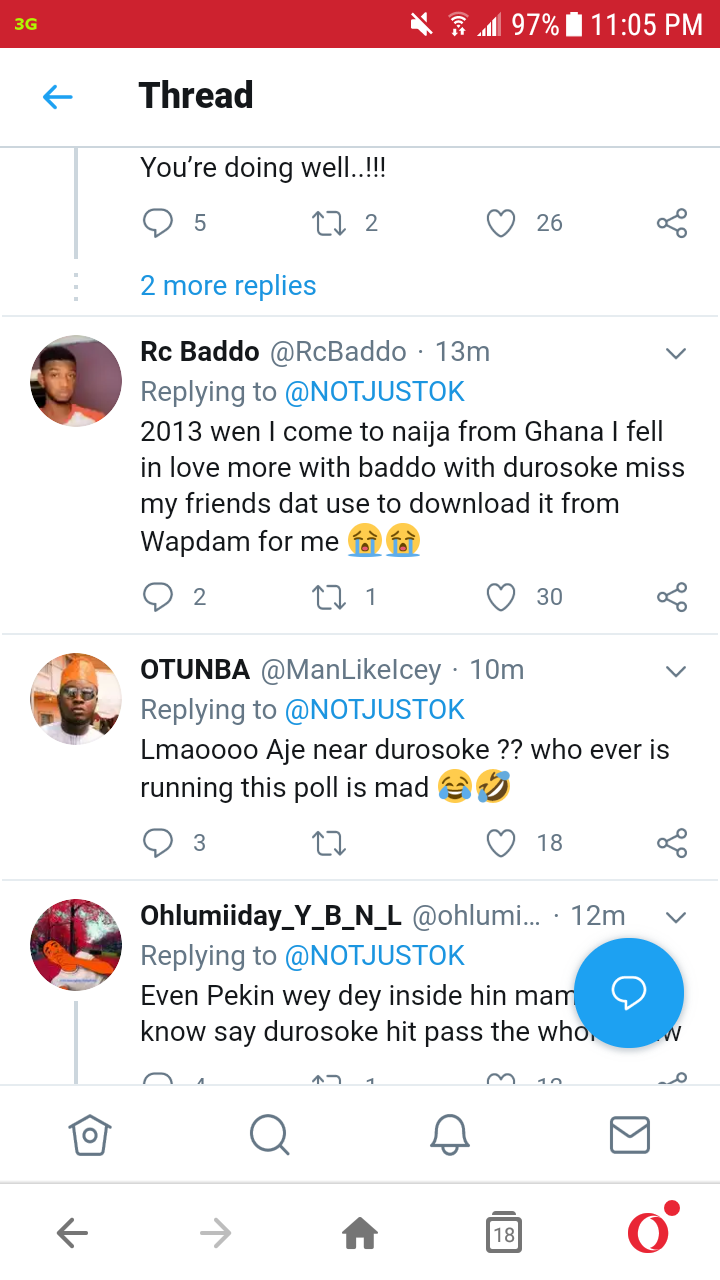This screenshot has width=720, height=1280.
Task: Open the compose reply floating button
Action: (629, 993)
